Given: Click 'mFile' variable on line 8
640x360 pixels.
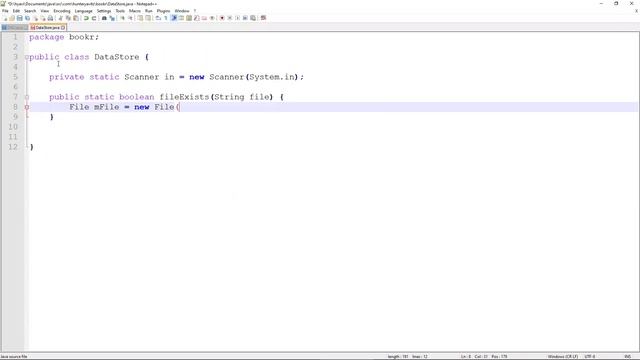Looking at the screenshot, I should pyautogui.click(x=107, y=107).
